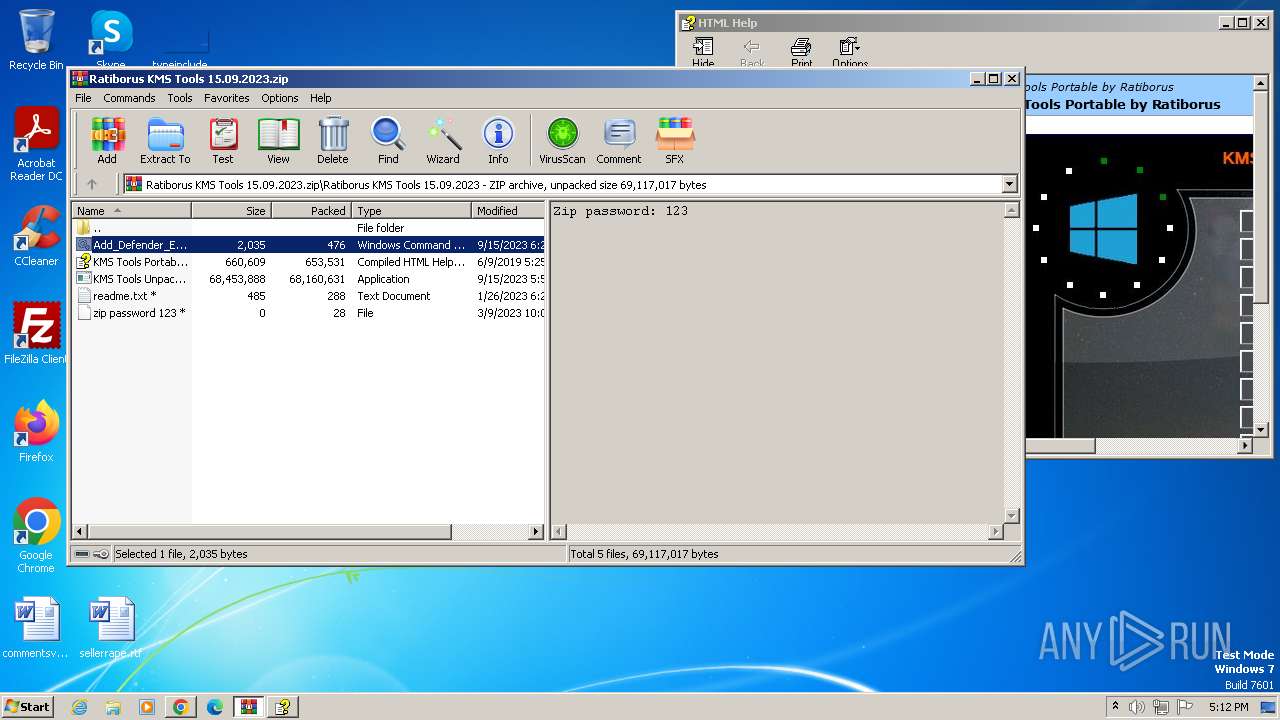Launch Firefox desktop shortcut
Viewport: 1280px width, 720px height.
click(x=36, y=431)
